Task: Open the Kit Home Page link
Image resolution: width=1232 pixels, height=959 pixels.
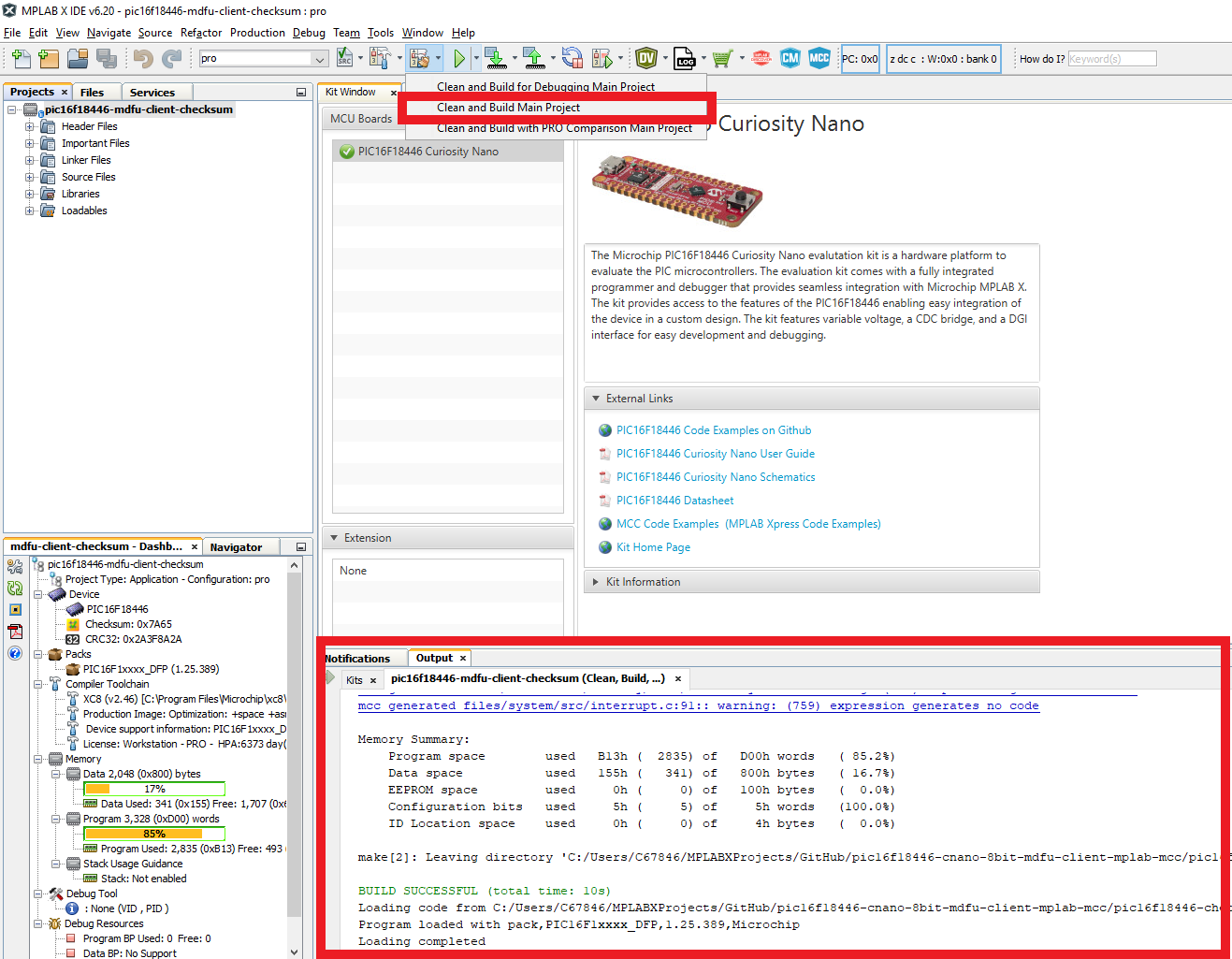Action: coord(653,547)
